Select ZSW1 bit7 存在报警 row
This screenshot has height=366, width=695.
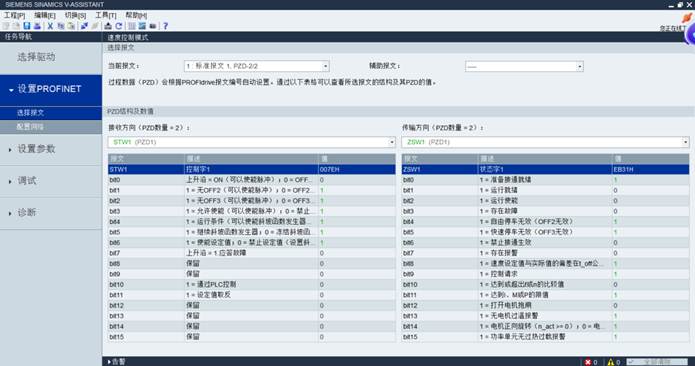click(545, 253)
